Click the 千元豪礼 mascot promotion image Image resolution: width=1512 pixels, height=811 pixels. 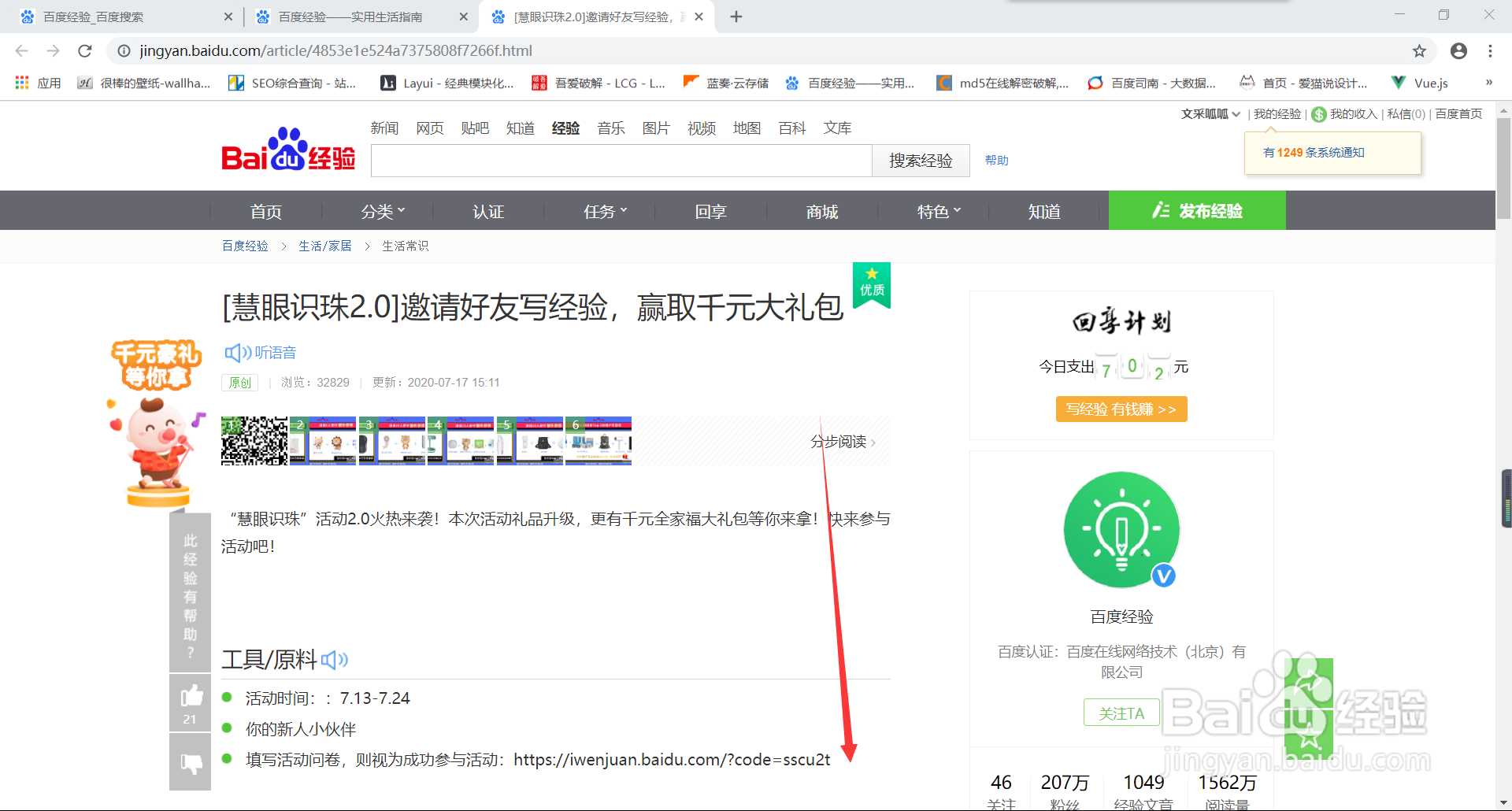click(x=156, y=424)
